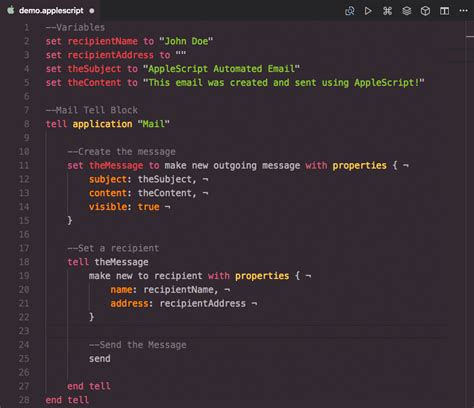Image resolution: width=474 pixels, height=408 pixels.
Task: Click the content key on line 13
Action: [x=108, y=193]
